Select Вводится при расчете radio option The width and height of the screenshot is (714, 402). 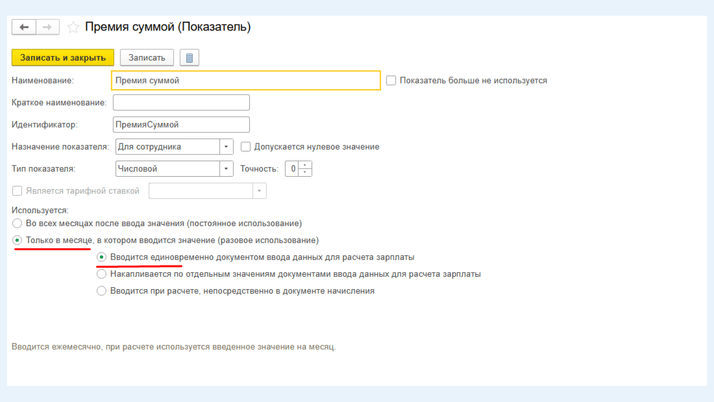coord(102,291)
